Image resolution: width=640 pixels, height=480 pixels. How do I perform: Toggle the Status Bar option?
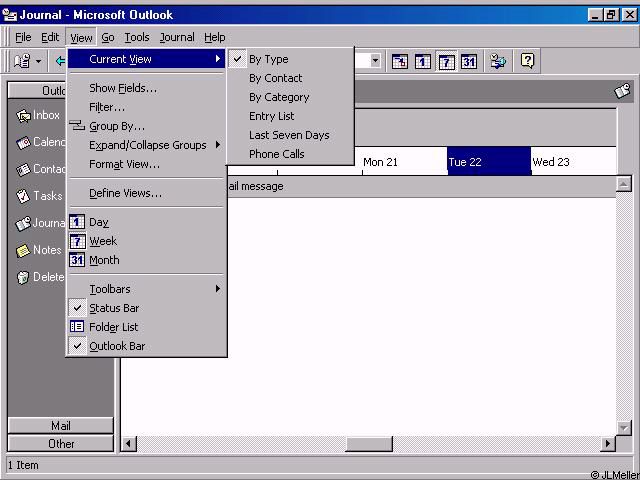coord(147,308)
